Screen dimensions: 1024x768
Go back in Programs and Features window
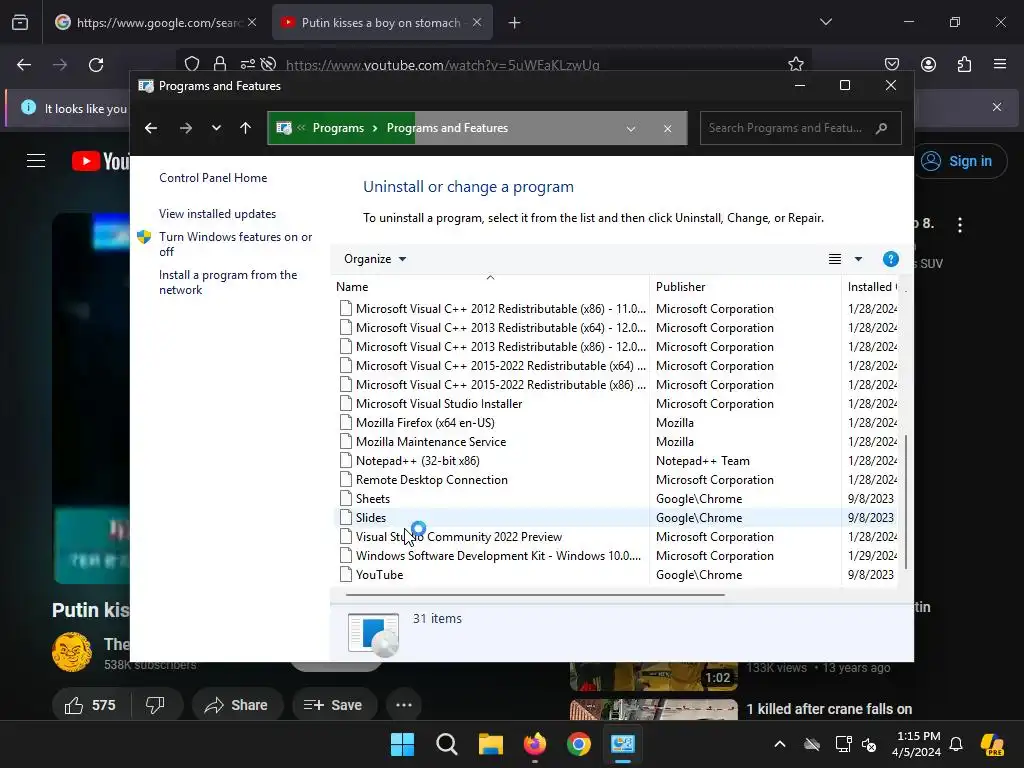pos(151,128)
